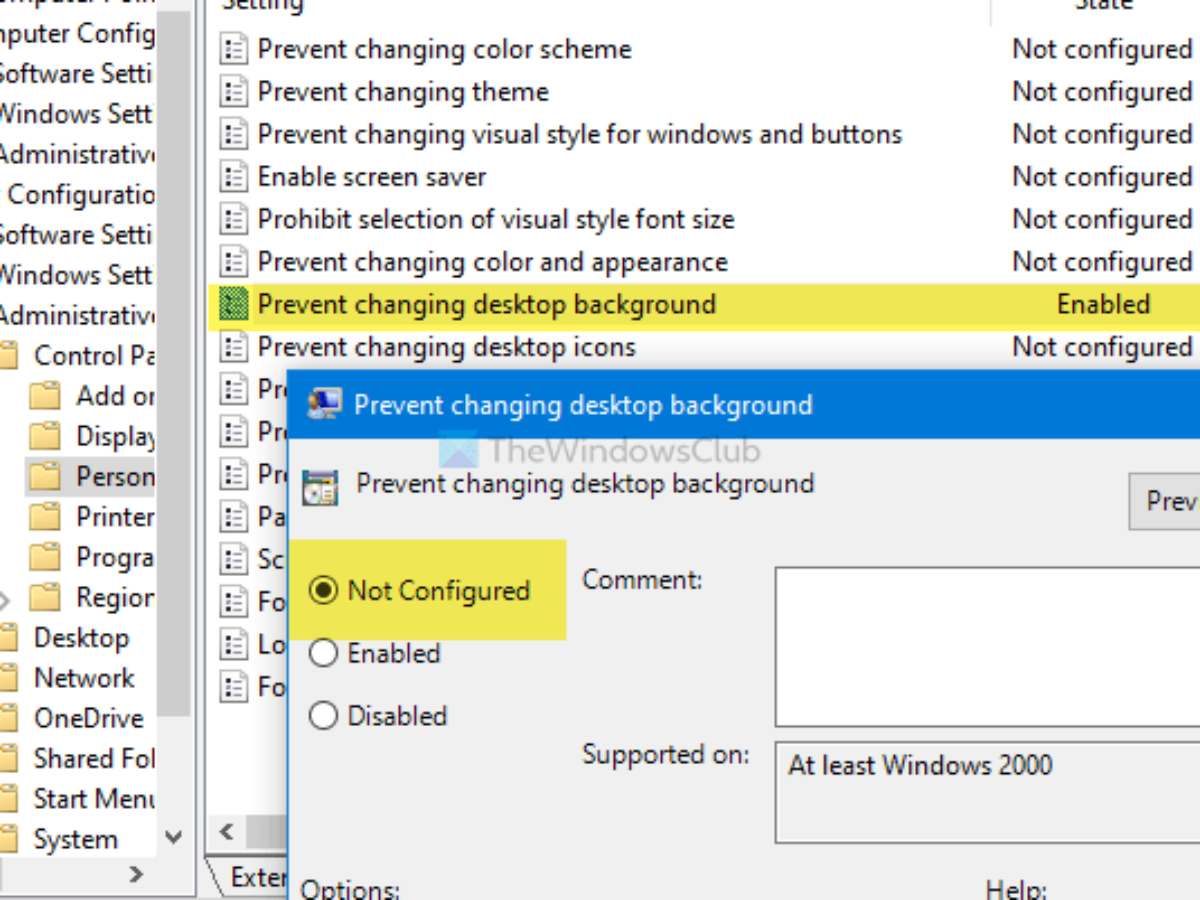Click the policy icon beside dialog heading
Viewport: 1200px width, 900px height.
pyautogui.click(x=321, y=487)
